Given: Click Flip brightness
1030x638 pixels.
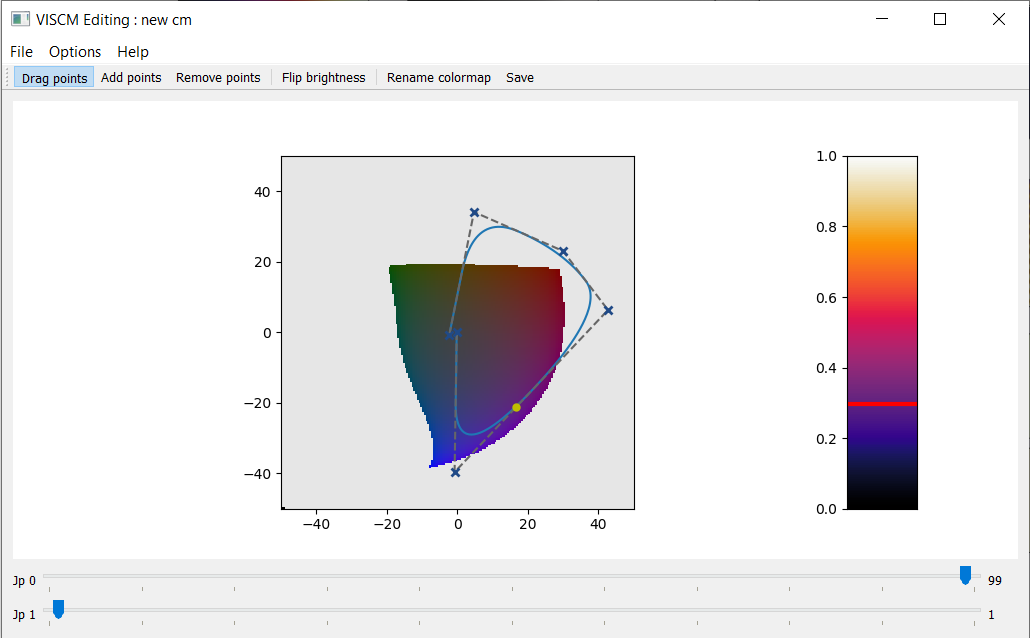Looking at the screenshot, I should click(323, 78).
